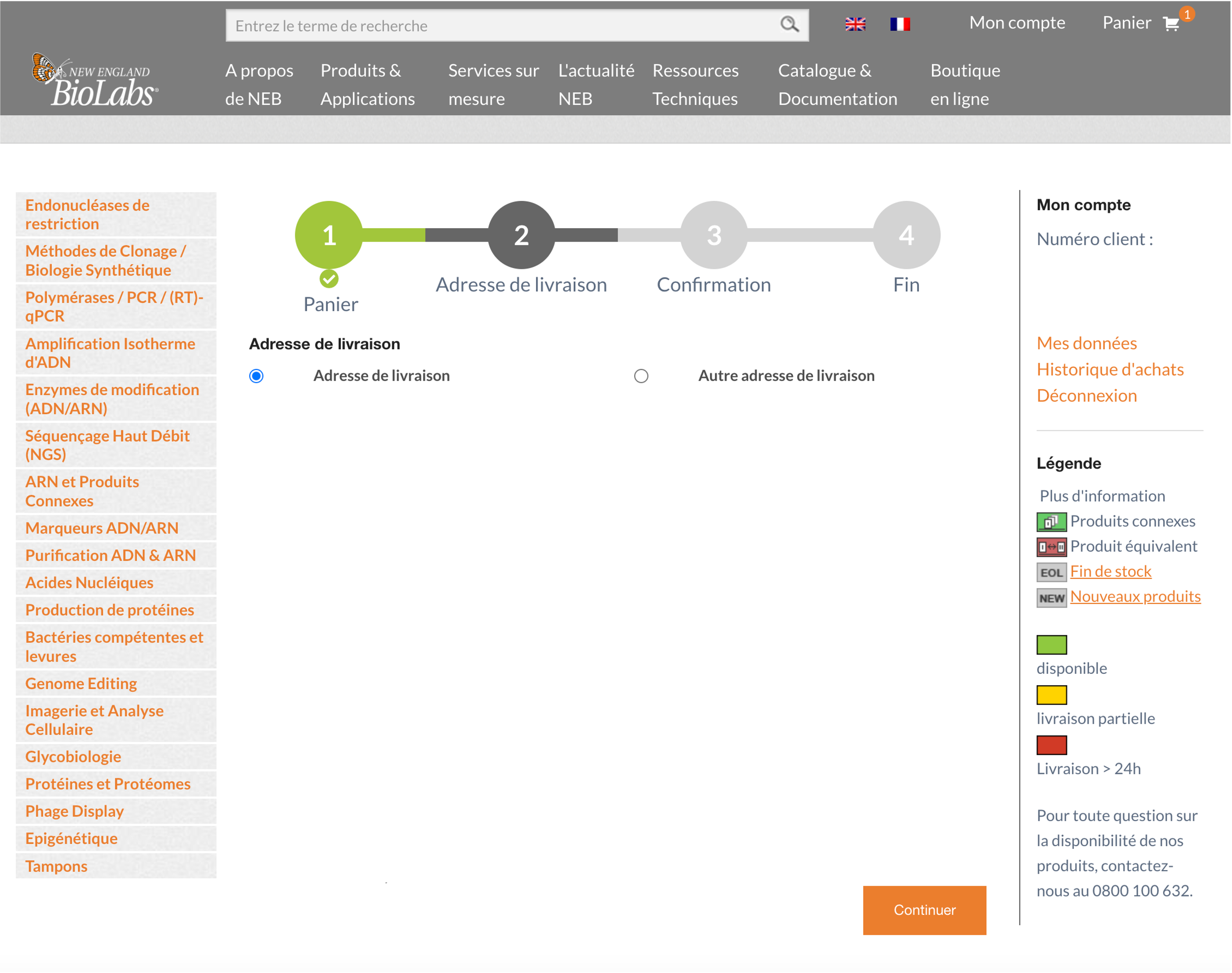Open Mes données link
1232x973 pixels.
tap(1086, 343)
